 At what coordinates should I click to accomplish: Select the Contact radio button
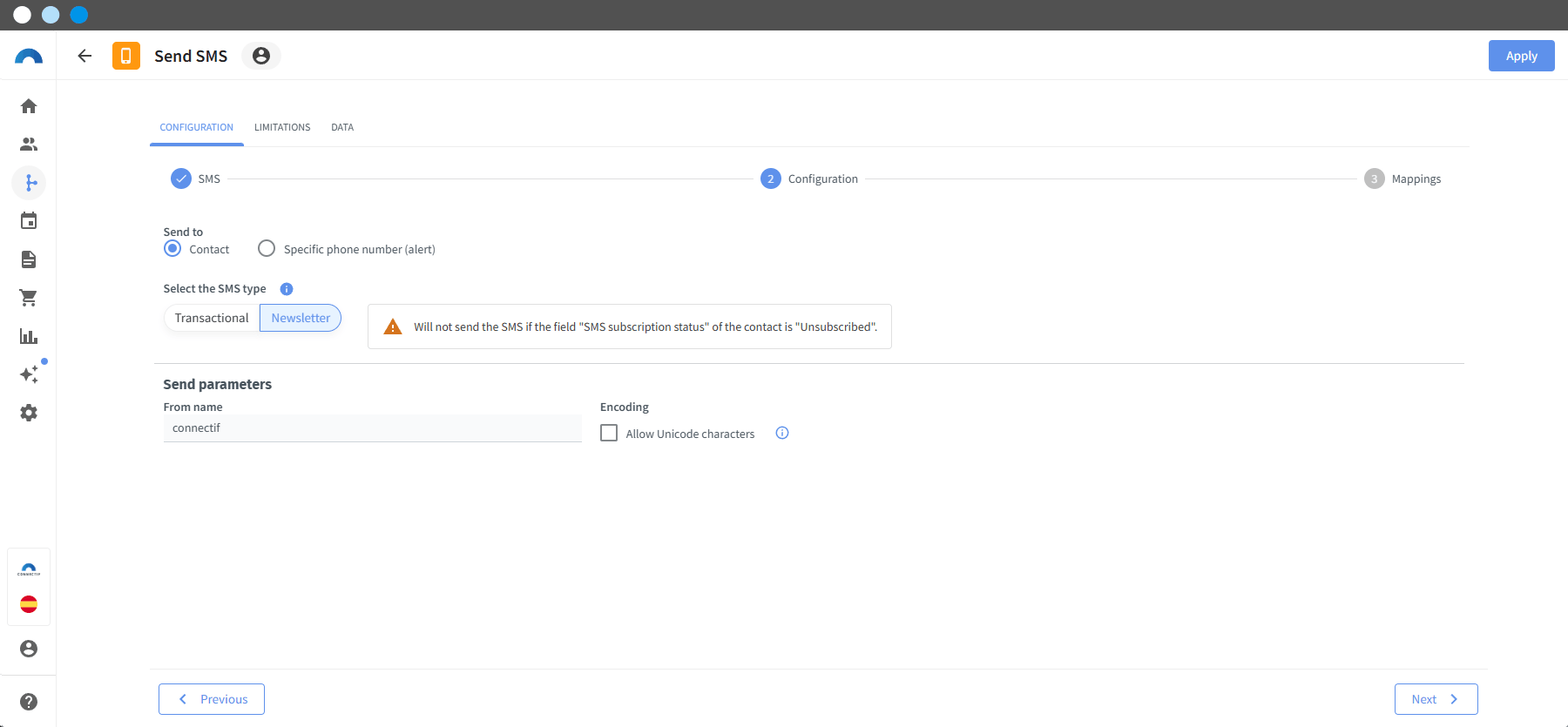coord(172,248)
